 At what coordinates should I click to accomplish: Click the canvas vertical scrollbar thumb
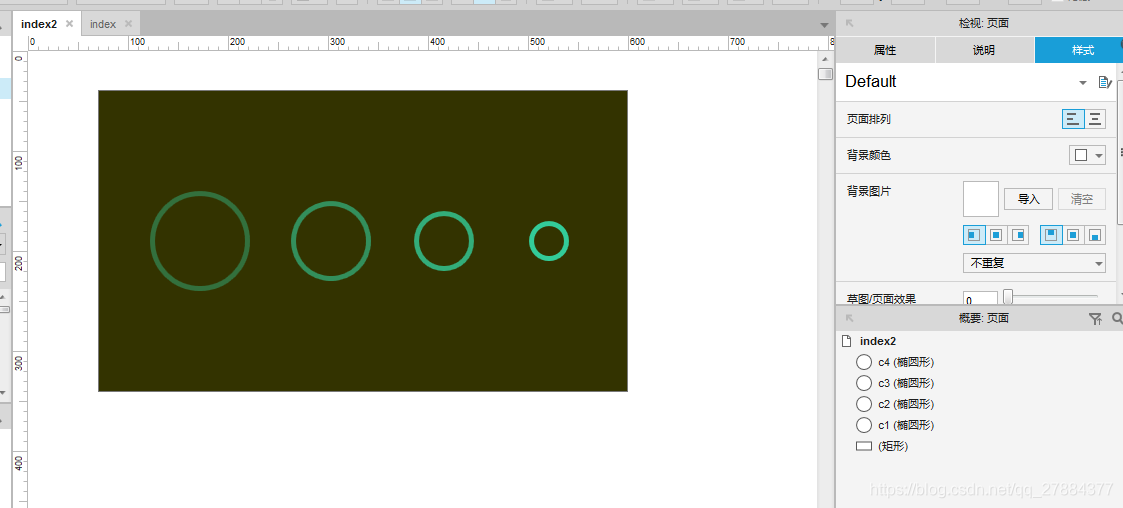[x=826, y=74]
